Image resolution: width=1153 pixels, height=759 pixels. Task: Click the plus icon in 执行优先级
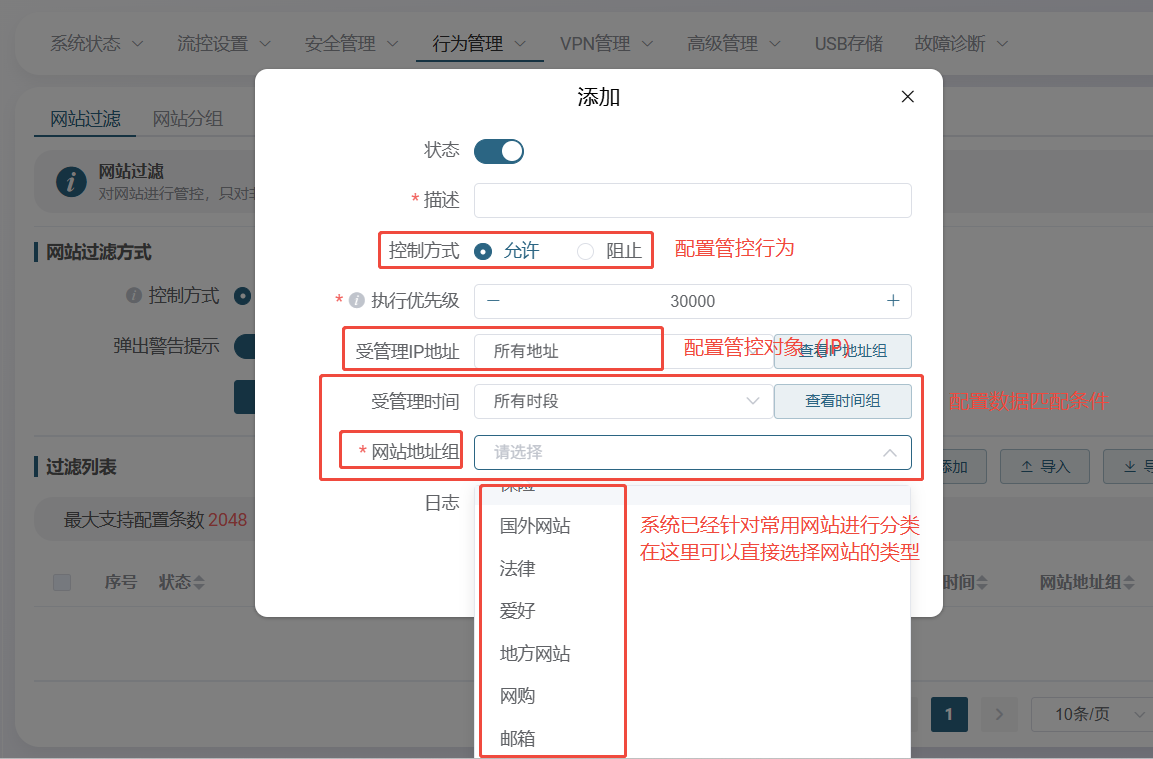[892, 301]
